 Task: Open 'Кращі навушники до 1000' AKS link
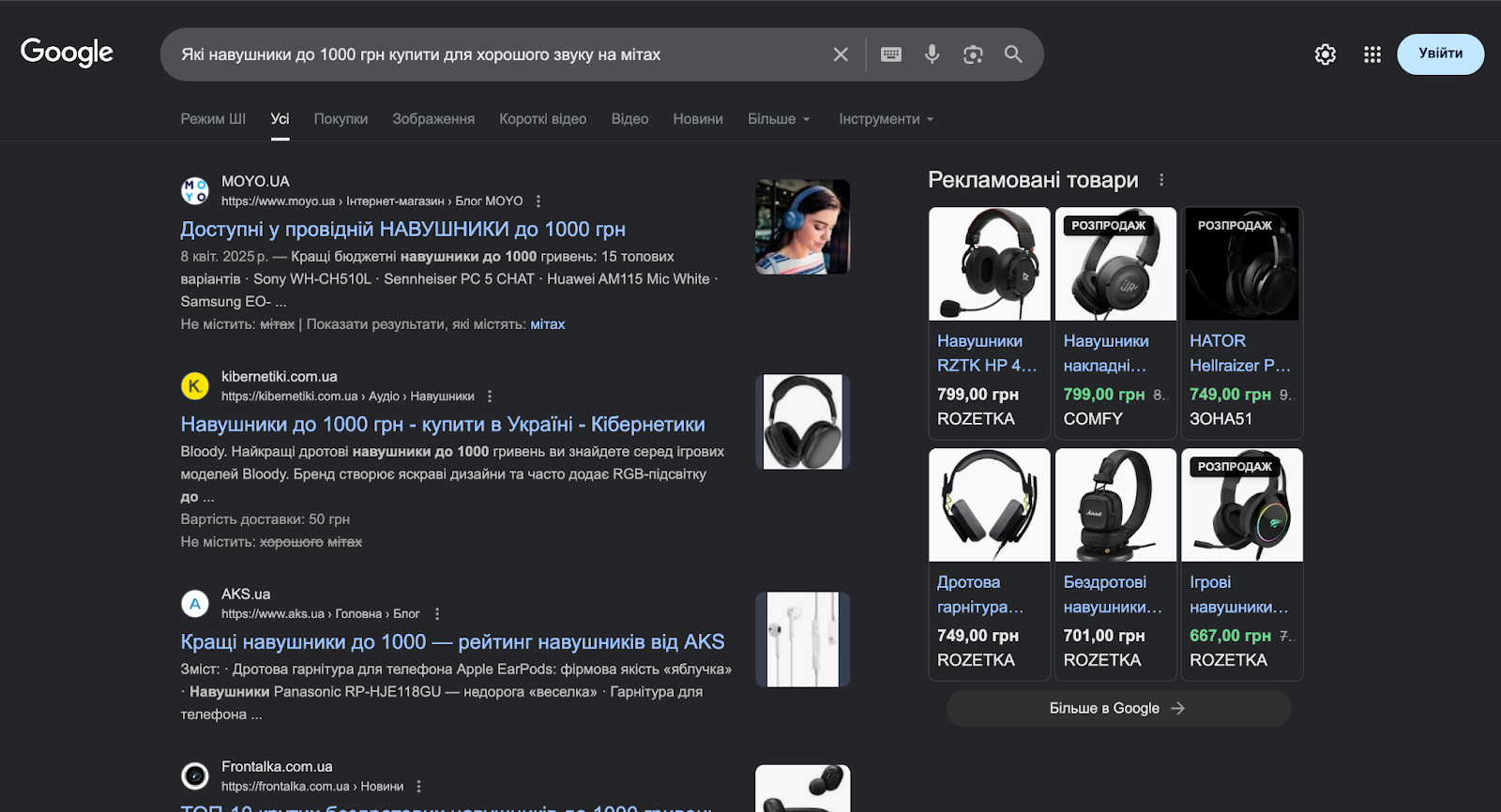tap(452, 642)
